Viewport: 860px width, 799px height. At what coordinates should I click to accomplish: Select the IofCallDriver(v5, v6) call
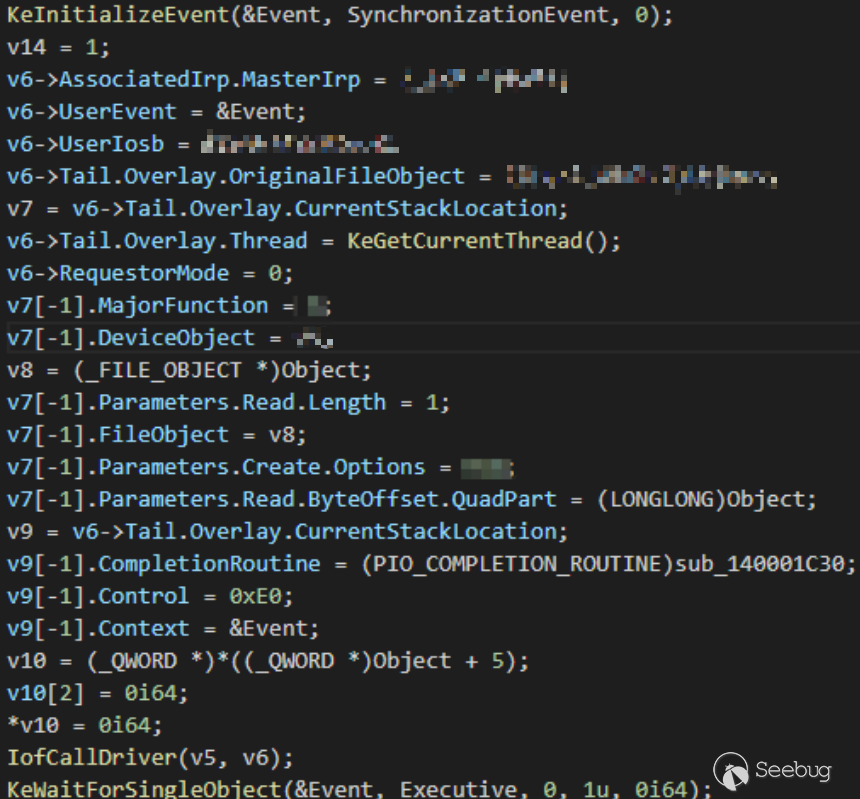[x=150, y=759]
